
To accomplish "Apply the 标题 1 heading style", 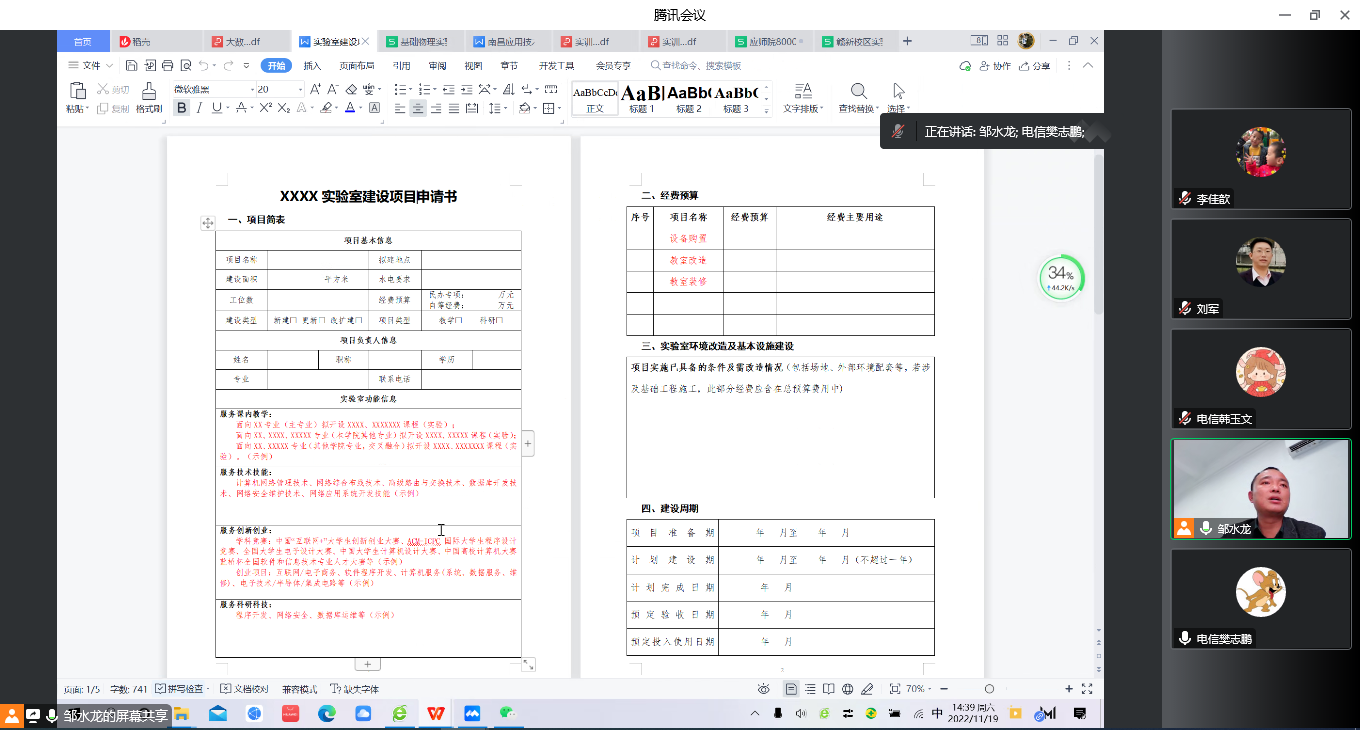I will tap(642, 98).
